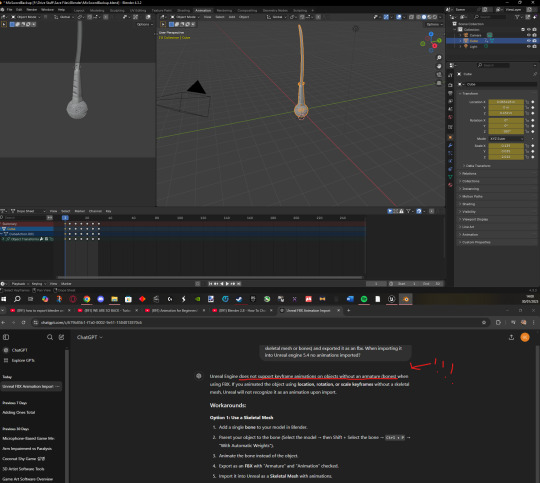Click the search icon in ChatGPT sidebar

click(50, 337)
